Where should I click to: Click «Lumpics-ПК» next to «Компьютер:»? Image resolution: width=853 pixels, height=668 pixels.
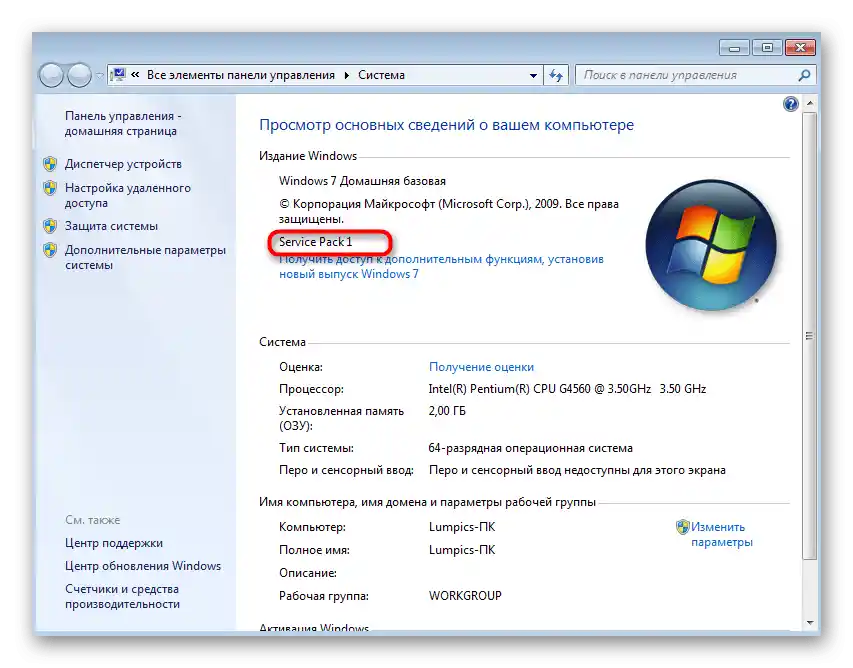(x=462, y=527)
